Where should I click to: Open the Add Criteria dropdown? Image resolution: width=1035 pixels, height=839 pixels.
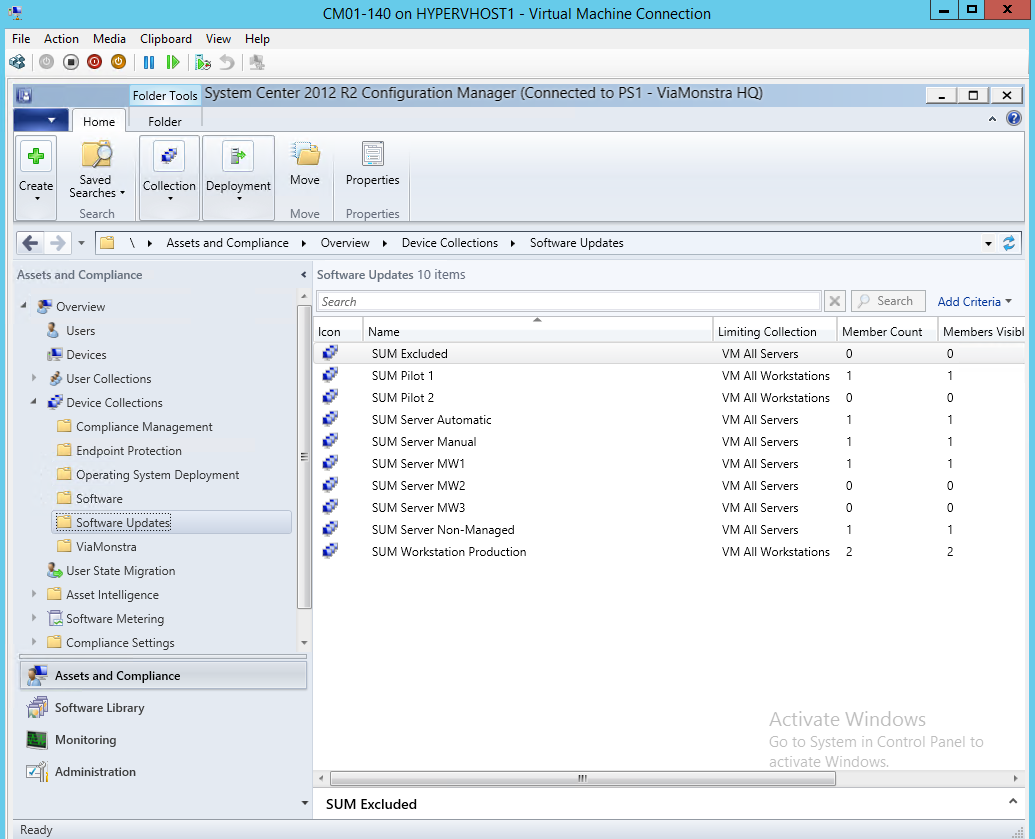click(x=974, y=301)
